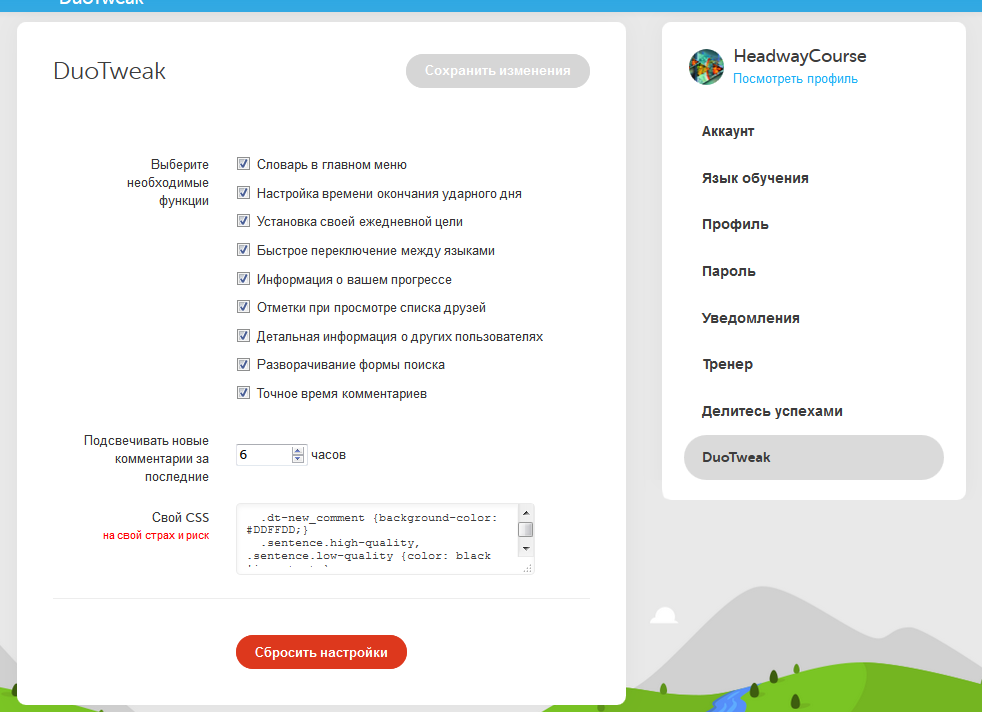This screenshot has width=982, height=712.
Task: Disable Быстрое переключение между языками checkbox
Action: point(244,250)
